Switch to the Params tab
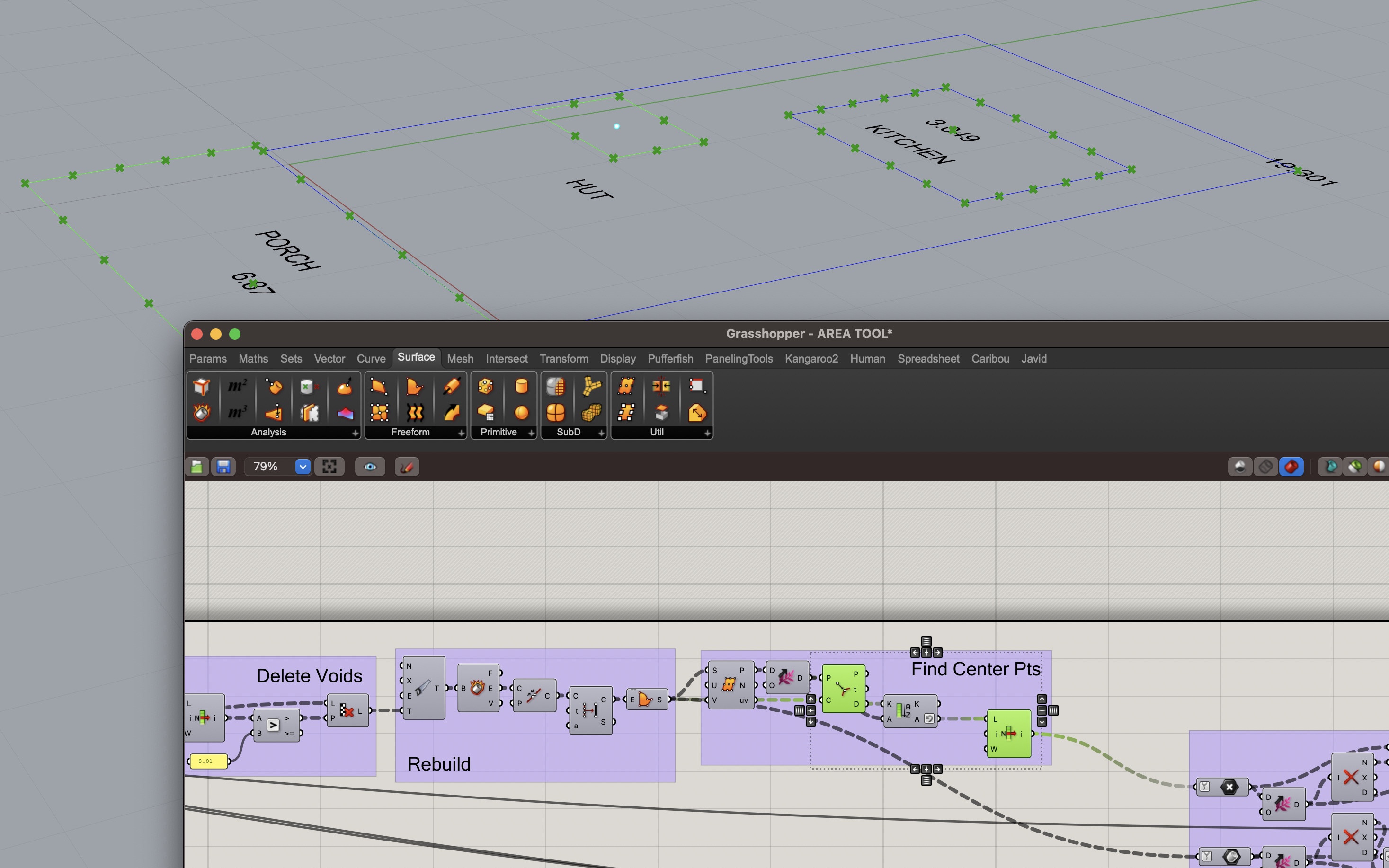 208,359
